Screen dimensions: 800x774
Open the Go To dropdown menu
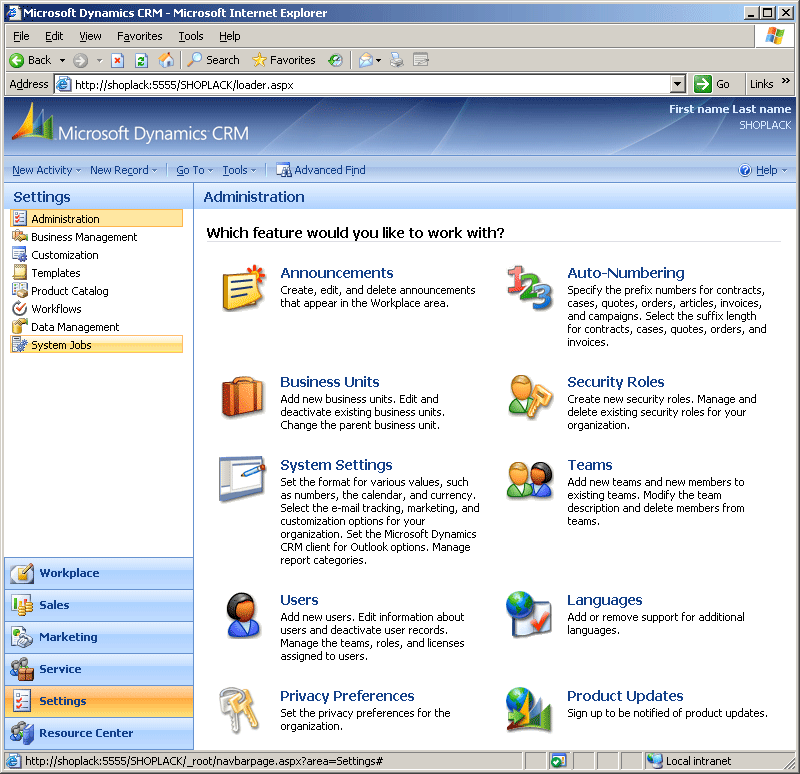[x=194, y=170]
